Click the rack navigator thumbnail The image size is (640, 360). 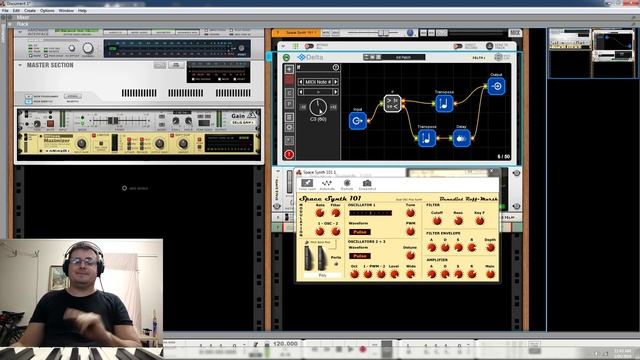tap(592, 53)
